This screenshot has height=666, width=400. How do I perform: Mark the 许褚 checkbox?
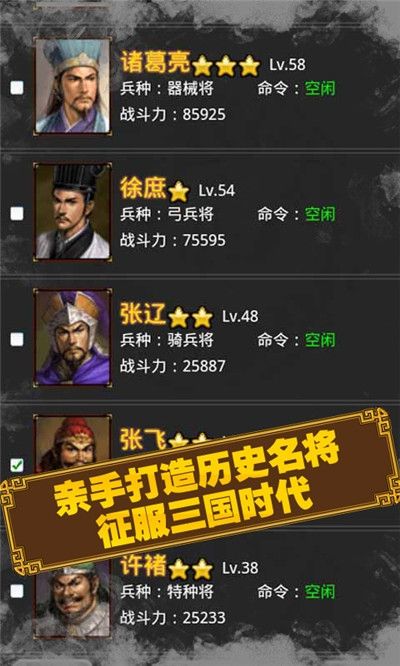(17, 590)
